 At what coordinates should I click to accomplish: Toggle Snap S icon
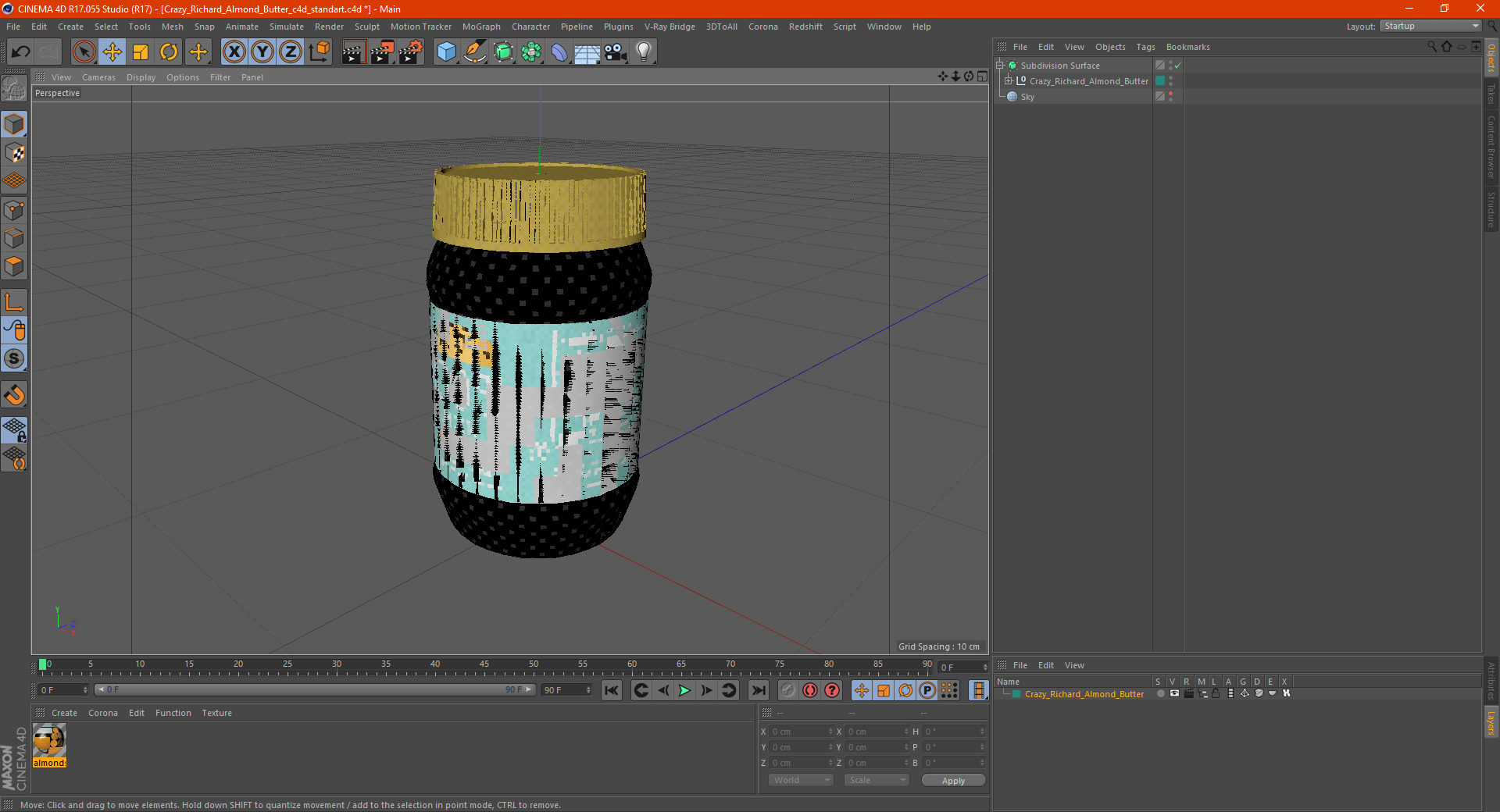coord(14,358)
